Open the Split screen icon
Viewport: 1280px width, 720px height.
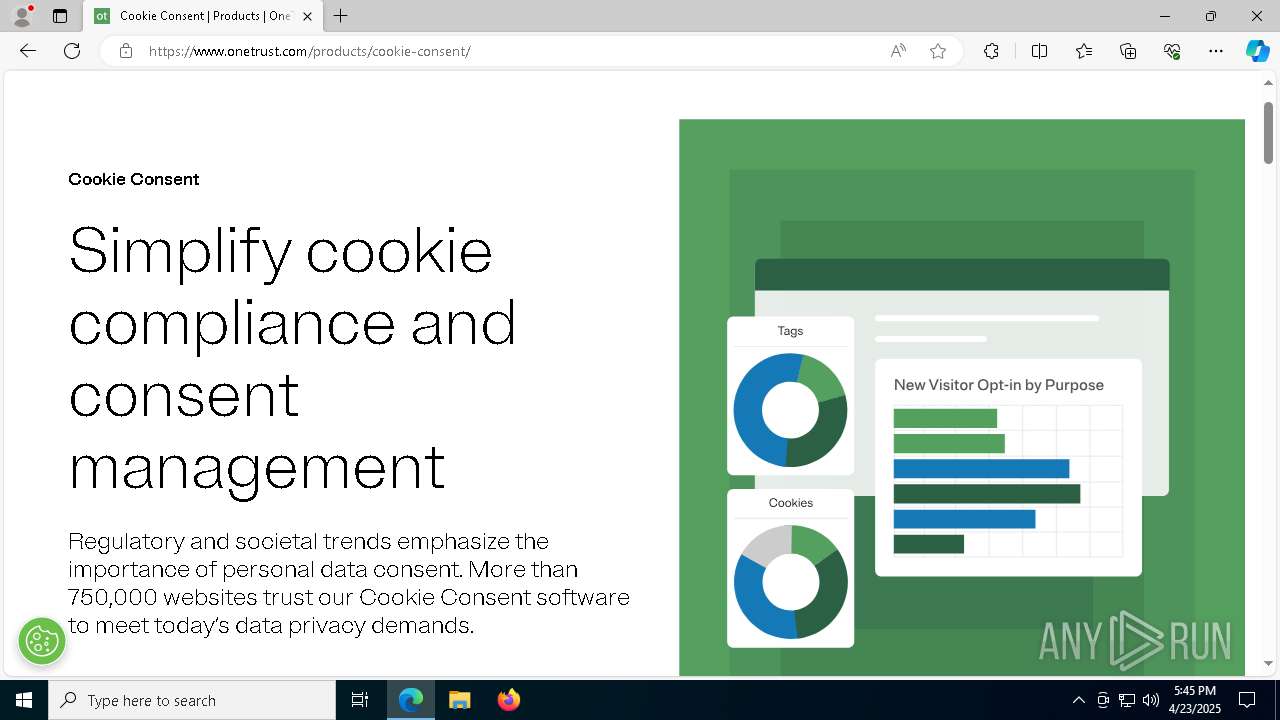[1039, 51]
